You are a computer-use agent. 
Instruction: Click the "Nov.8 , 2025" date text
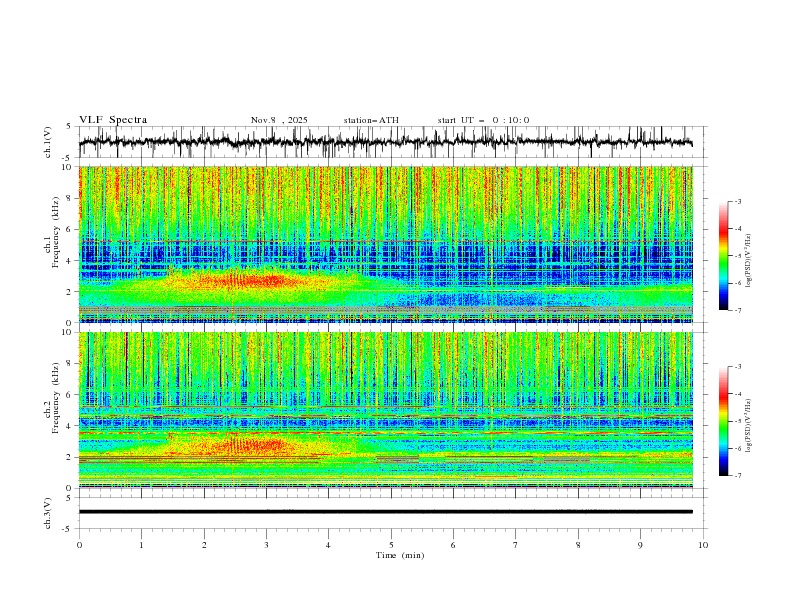[279, 120]
